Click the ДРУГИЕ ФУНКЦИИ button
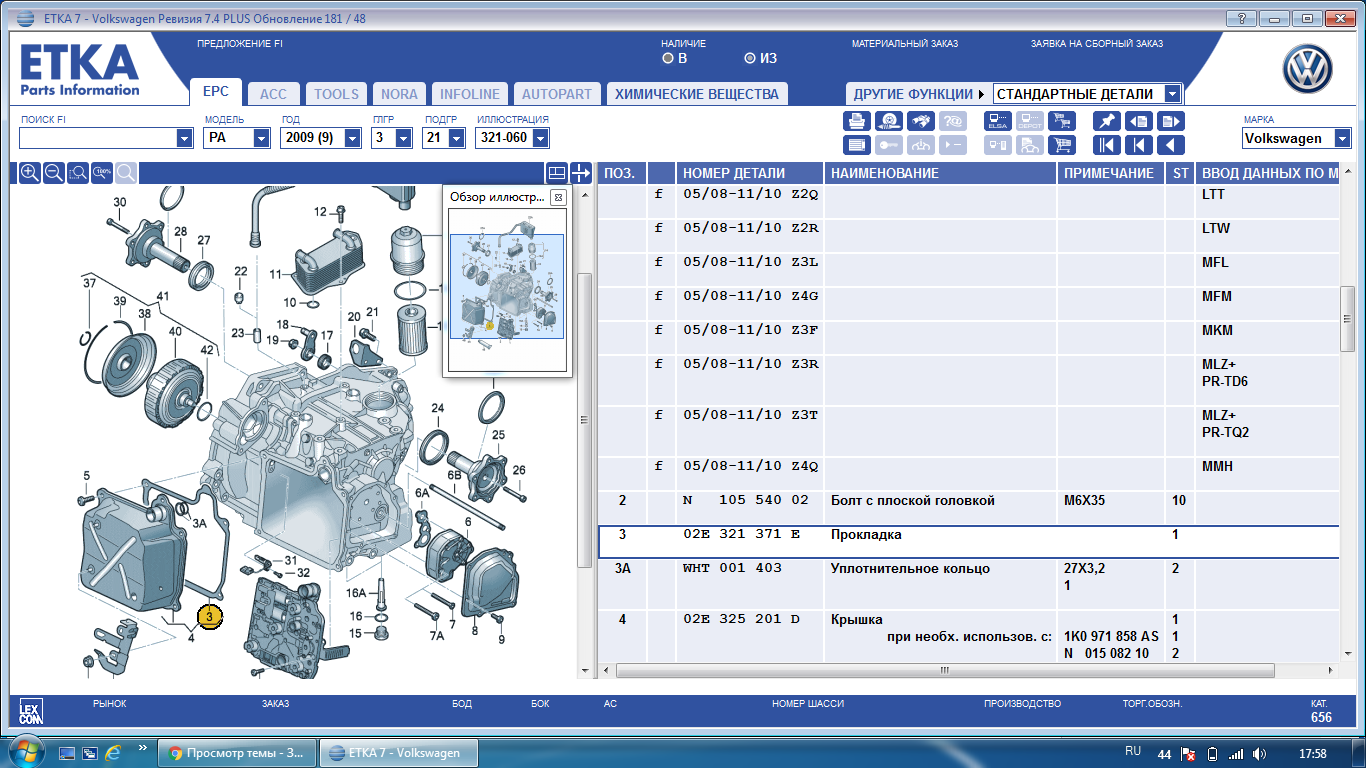Viewport: 1366px width, 768px height. tap(918, 94)
